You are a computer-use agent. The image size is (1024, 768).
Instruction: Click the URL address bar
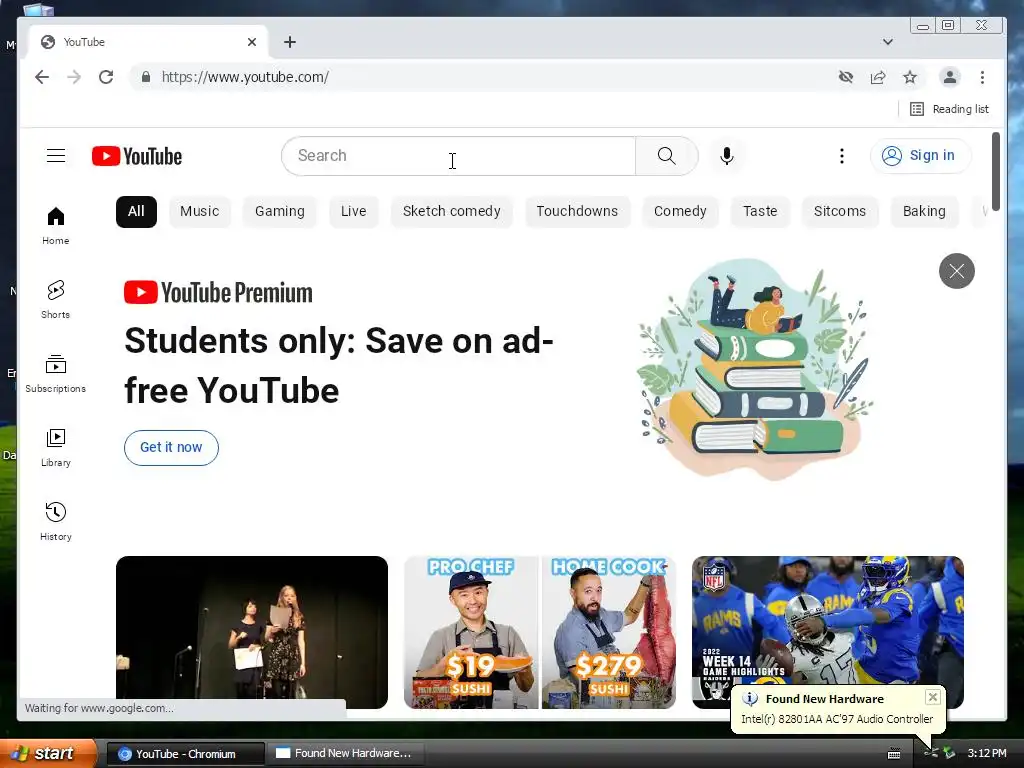point(483,77)
